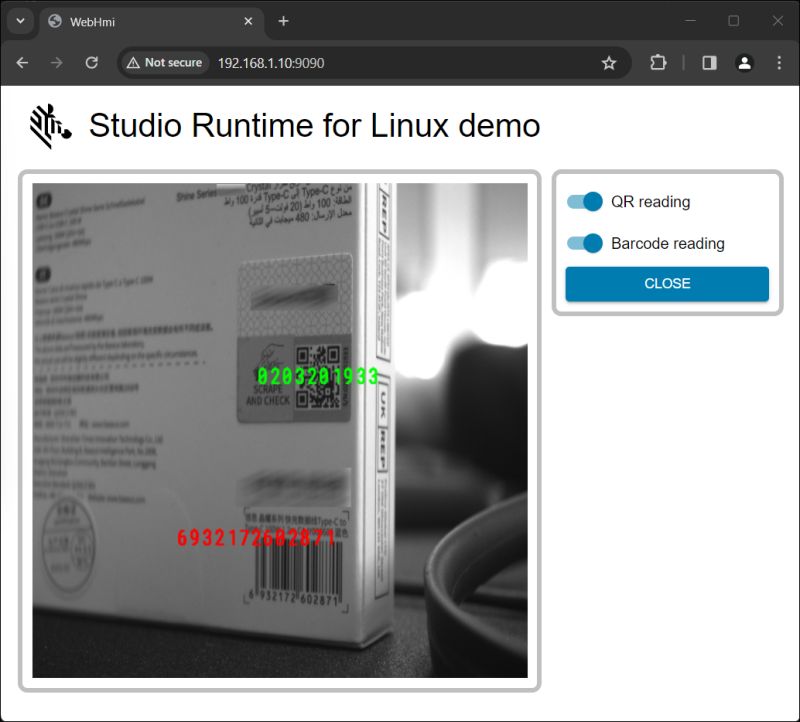Image resolution: width=800 pixels, height=722 pixels.
Task: Click the browser back arrow icon
Action: pos(22,62)
